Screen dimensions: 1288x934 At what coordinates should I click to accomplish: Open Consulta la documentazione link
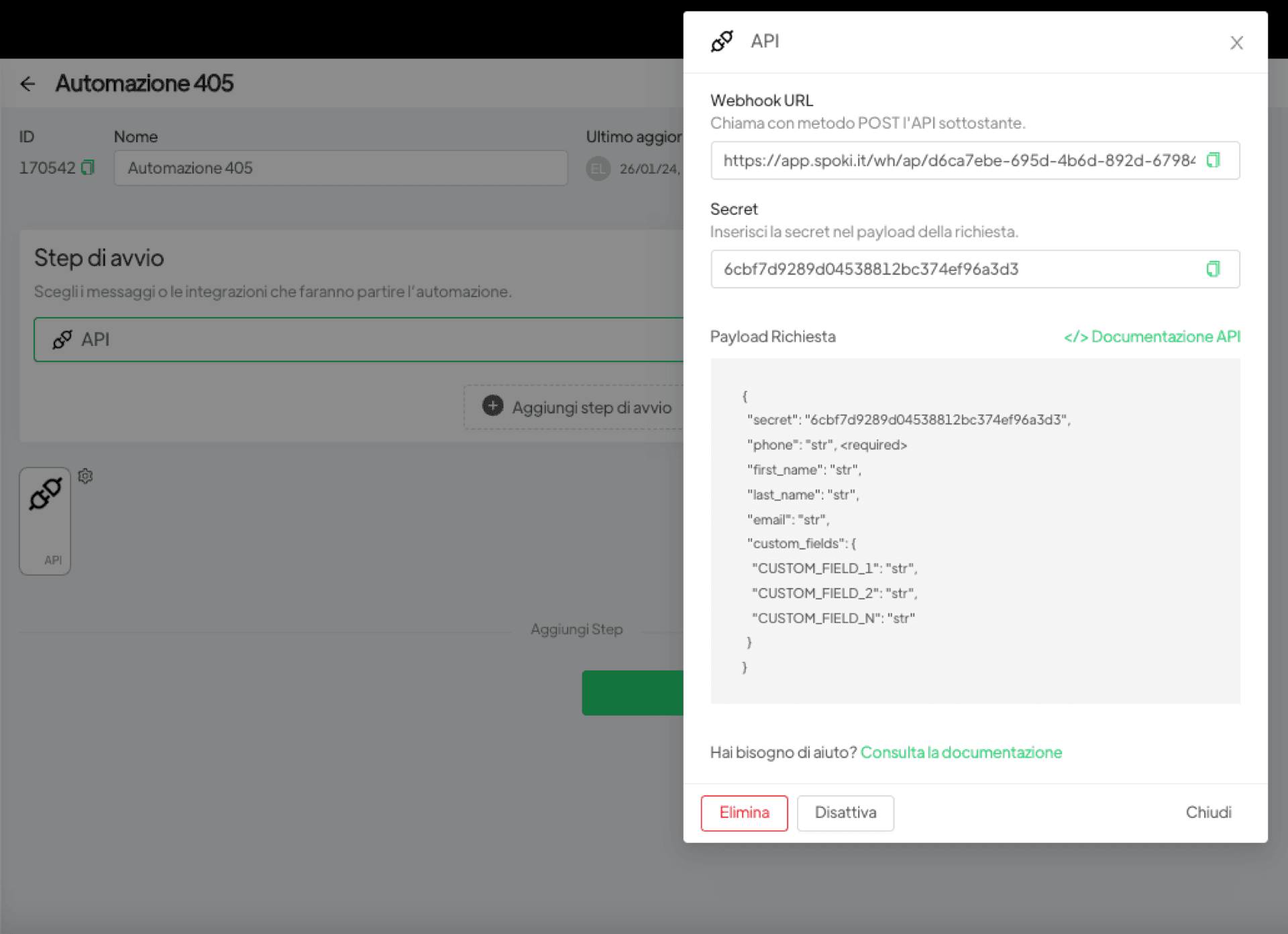[x=961, y=752]
